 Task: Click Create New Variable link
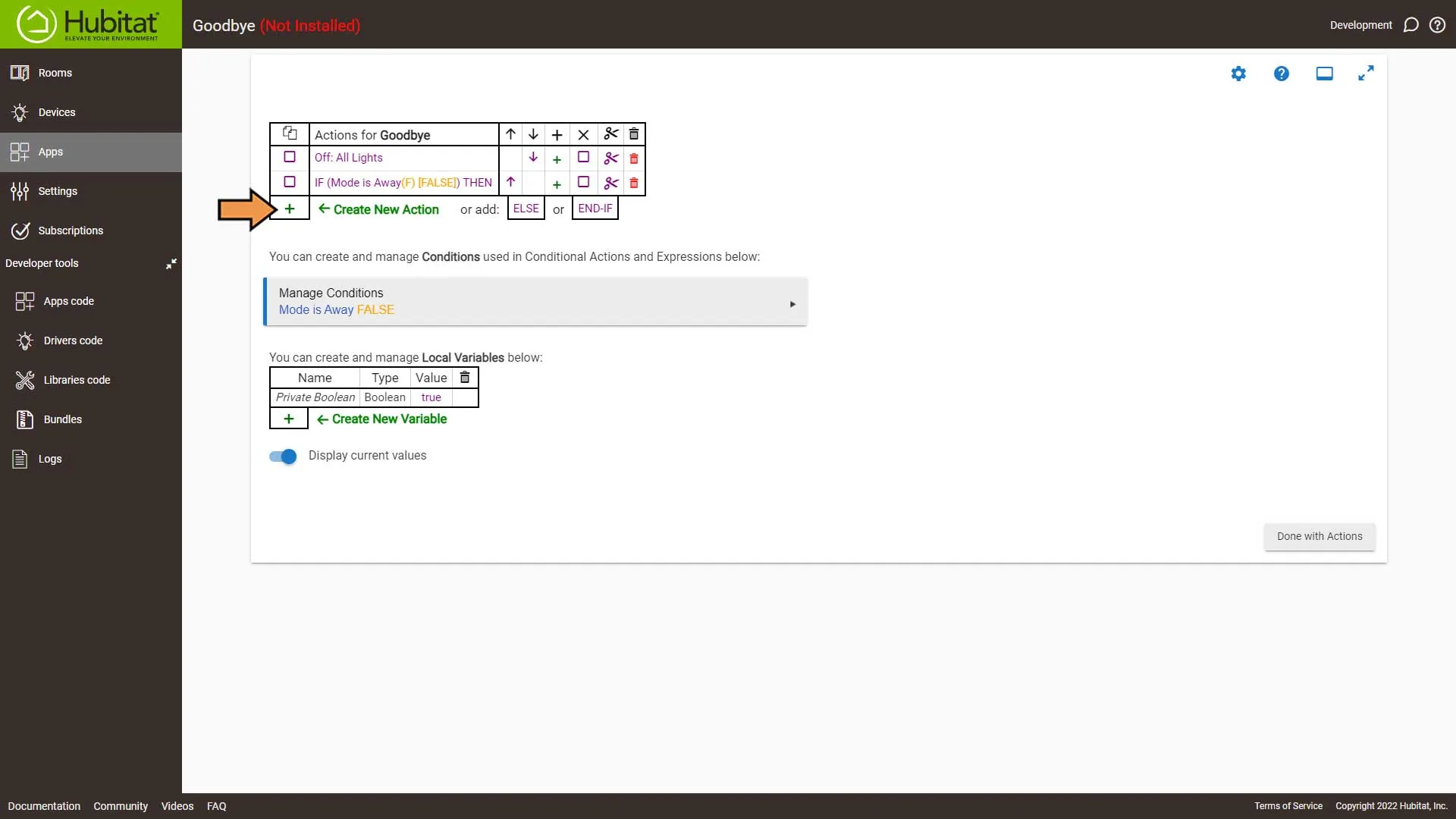[389, 418]
